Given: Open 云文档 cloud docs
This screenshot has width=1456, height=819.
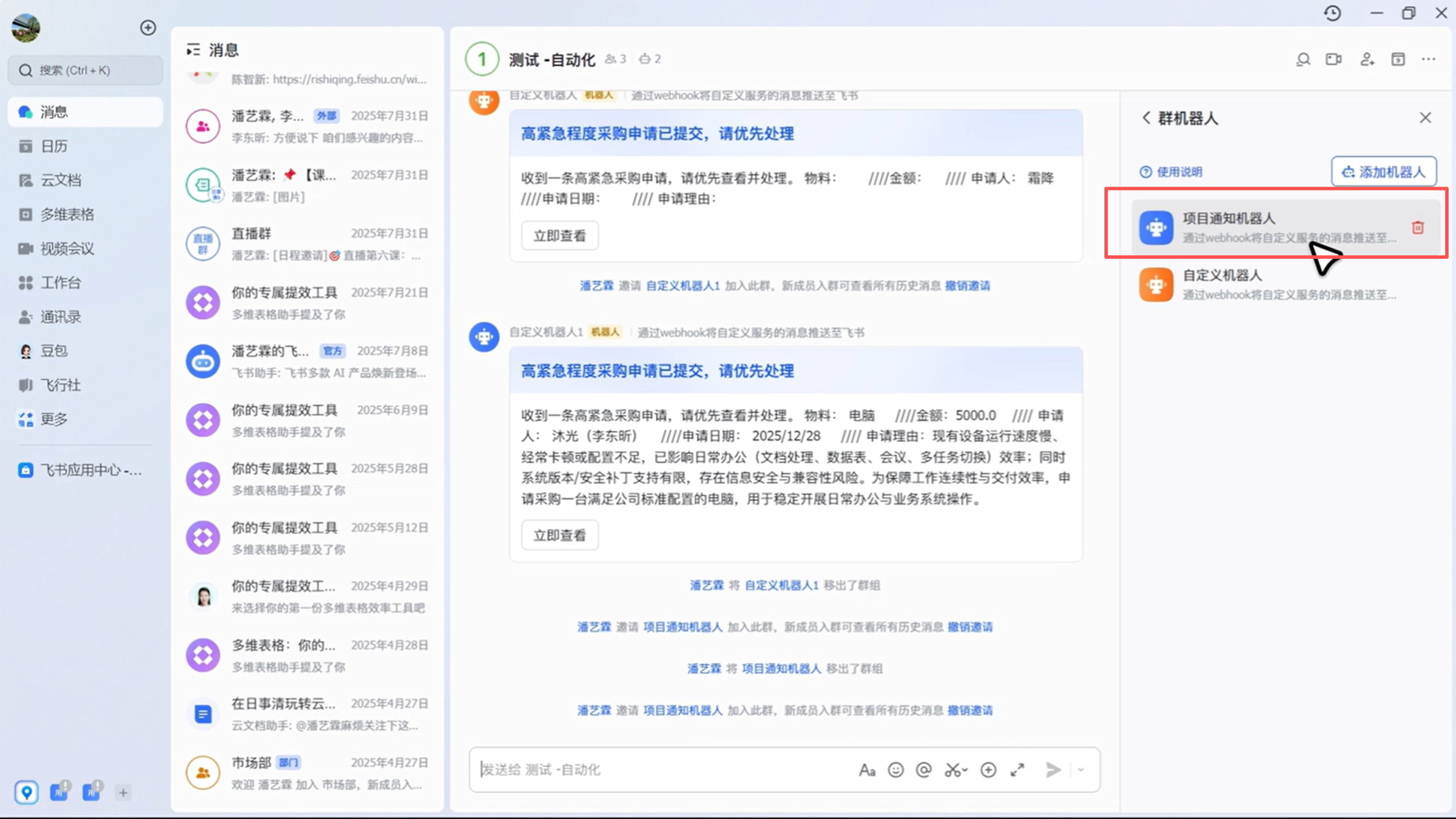Looking at the screenshot, I should (85, 180).
